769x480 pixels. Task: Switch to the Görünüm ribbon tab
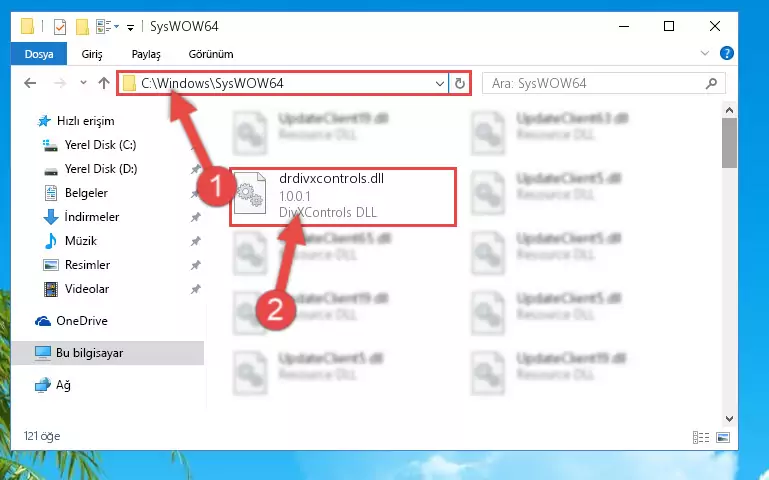coord(211,54)
